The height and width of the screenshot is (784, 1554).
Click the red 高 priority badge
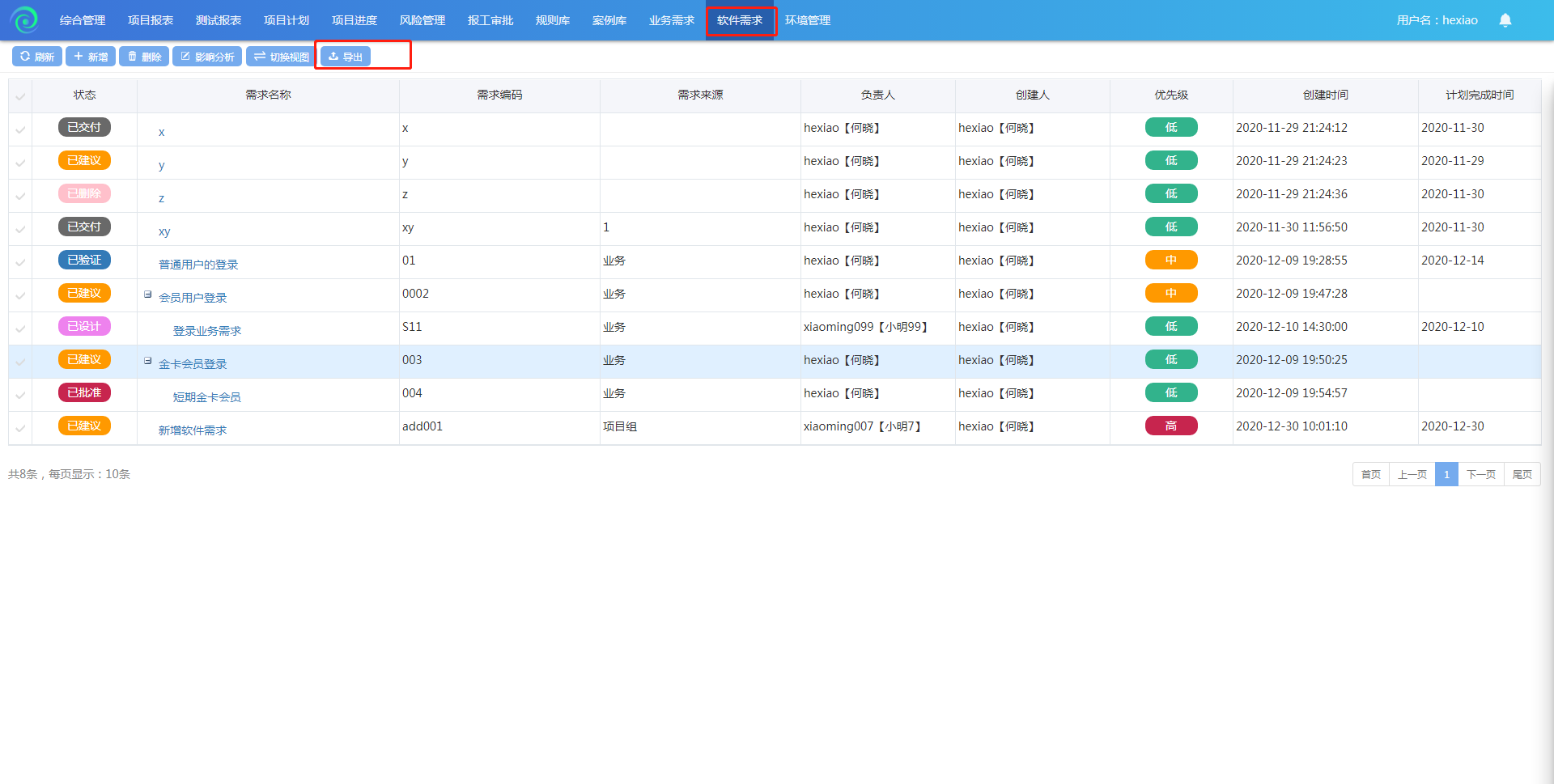click(1170, 426)
